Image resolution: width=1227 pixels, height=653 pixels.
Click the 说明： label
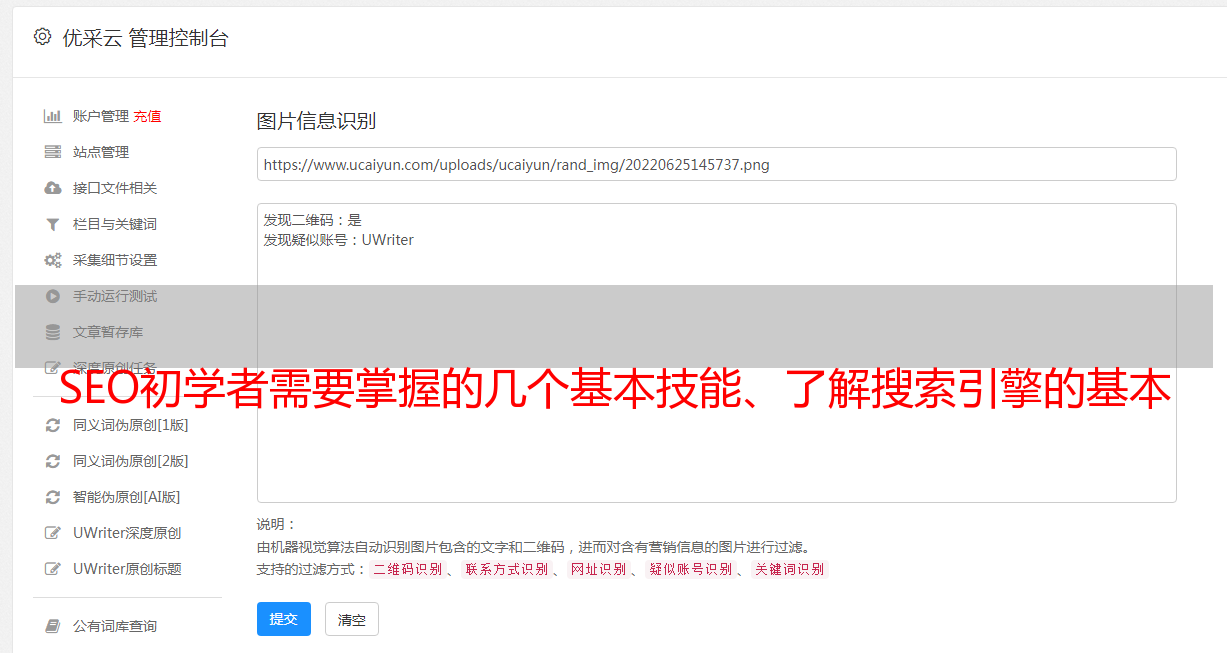276,524
